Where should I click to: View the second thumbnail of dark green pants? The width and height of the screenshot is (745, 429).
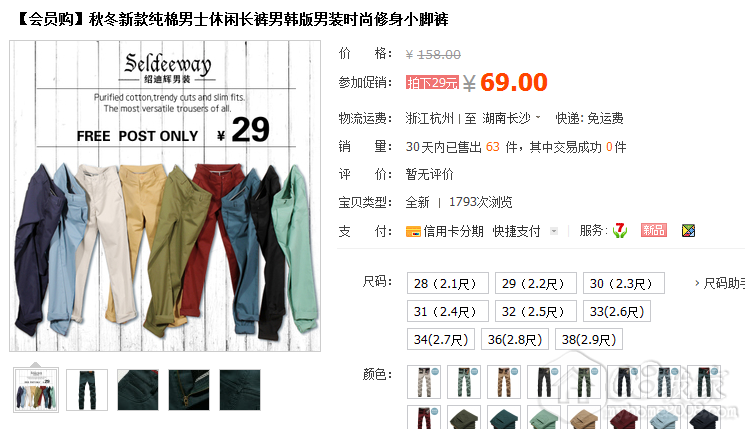[87, 390]
